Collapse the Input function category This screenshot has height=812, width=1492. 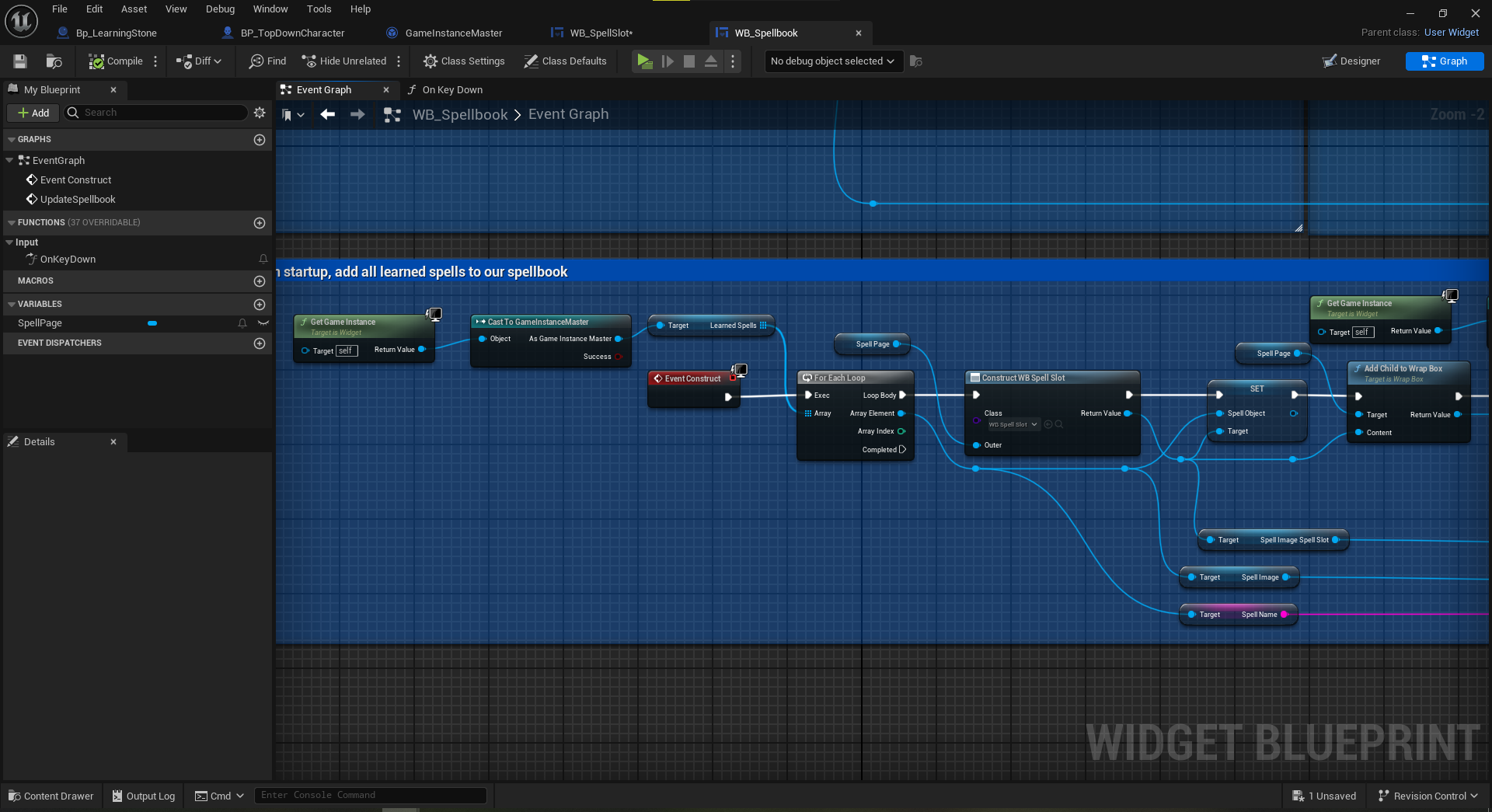tap(9, 242)
